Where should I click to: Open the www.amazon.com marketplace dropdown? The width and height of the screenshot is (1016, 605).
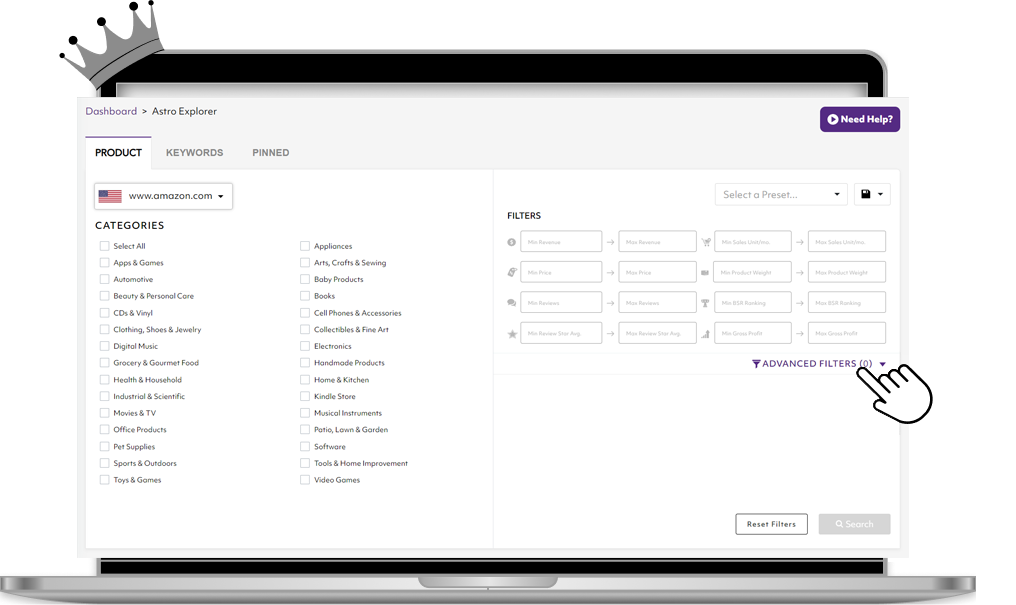[x=164, y=196]
